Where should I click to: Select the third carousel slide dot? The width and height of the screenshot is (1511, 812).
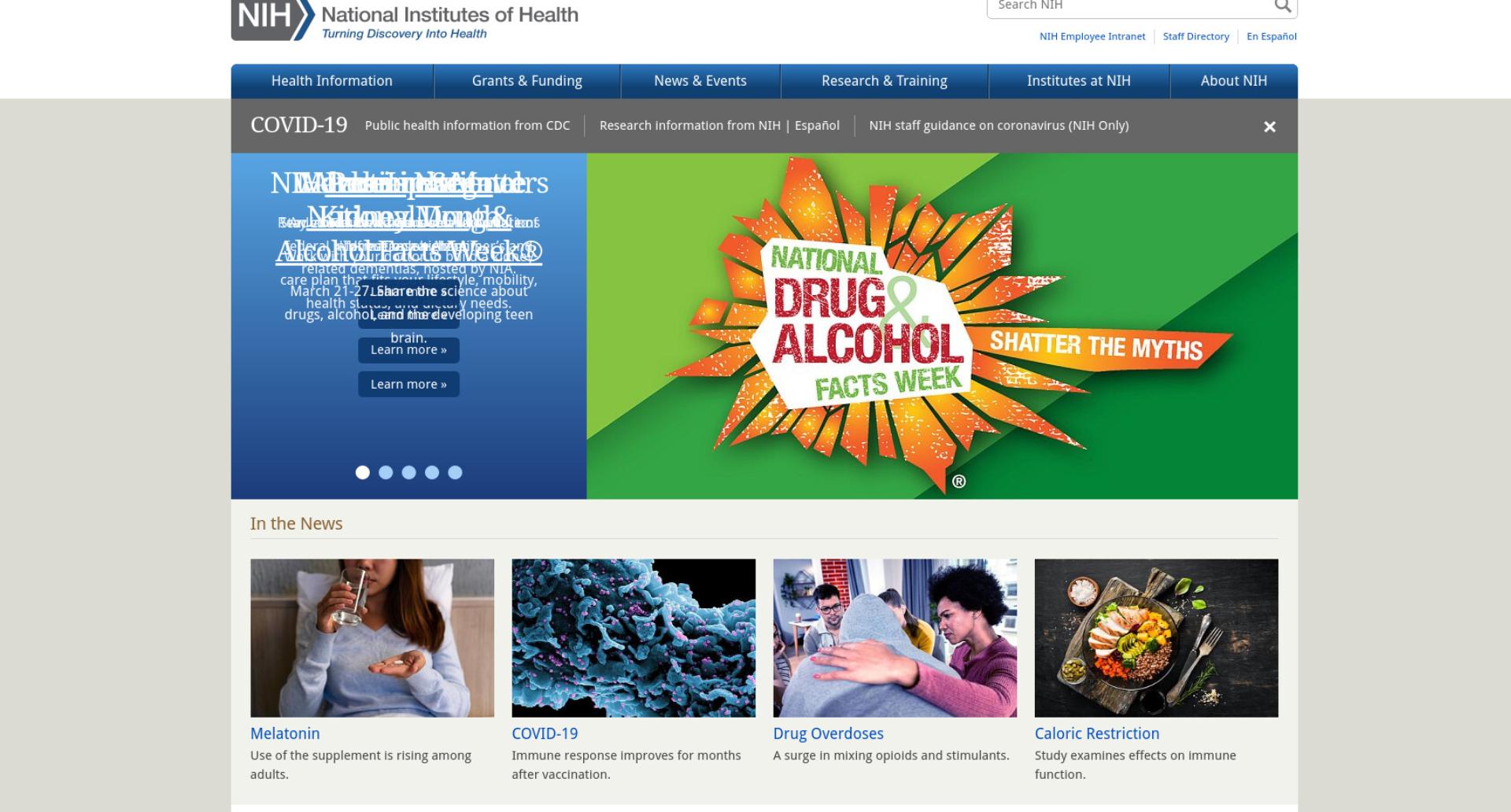408,472
